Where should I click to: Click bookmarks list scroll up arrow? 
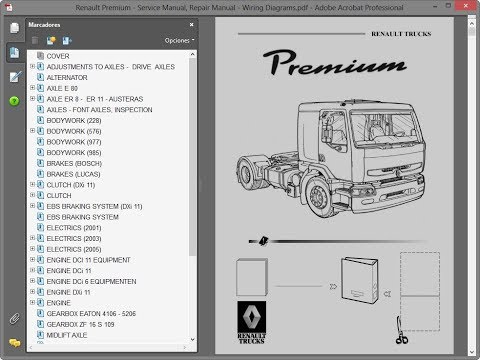192,54
